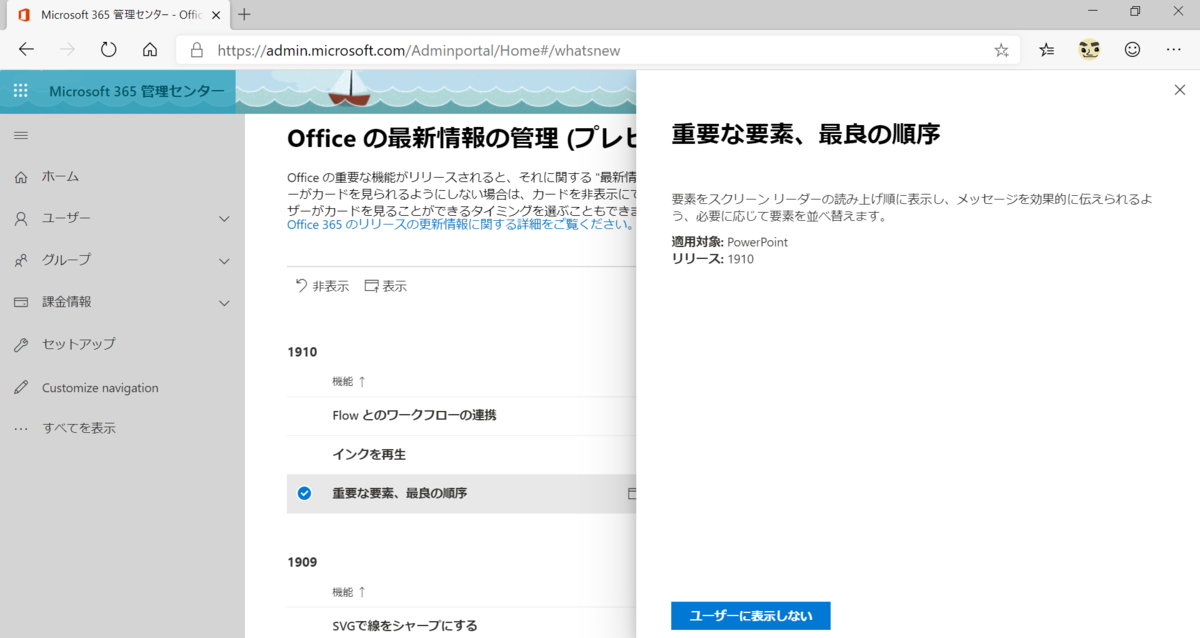Screen dimensions: 1200x638
Task: Select the Flow とのワークフローの連携 row
Action: point(461,415)
